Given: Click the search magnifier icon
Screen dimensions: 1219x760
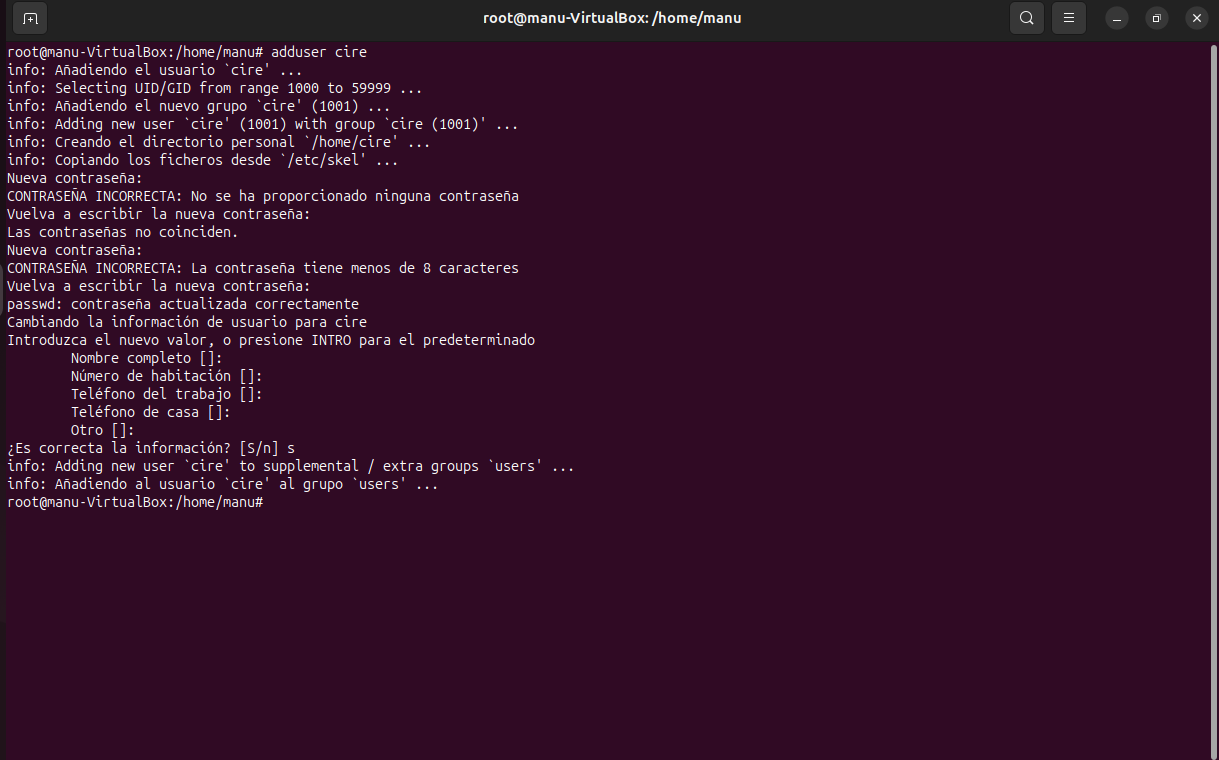Looking at the screenshot, I should click(1026, 18).
